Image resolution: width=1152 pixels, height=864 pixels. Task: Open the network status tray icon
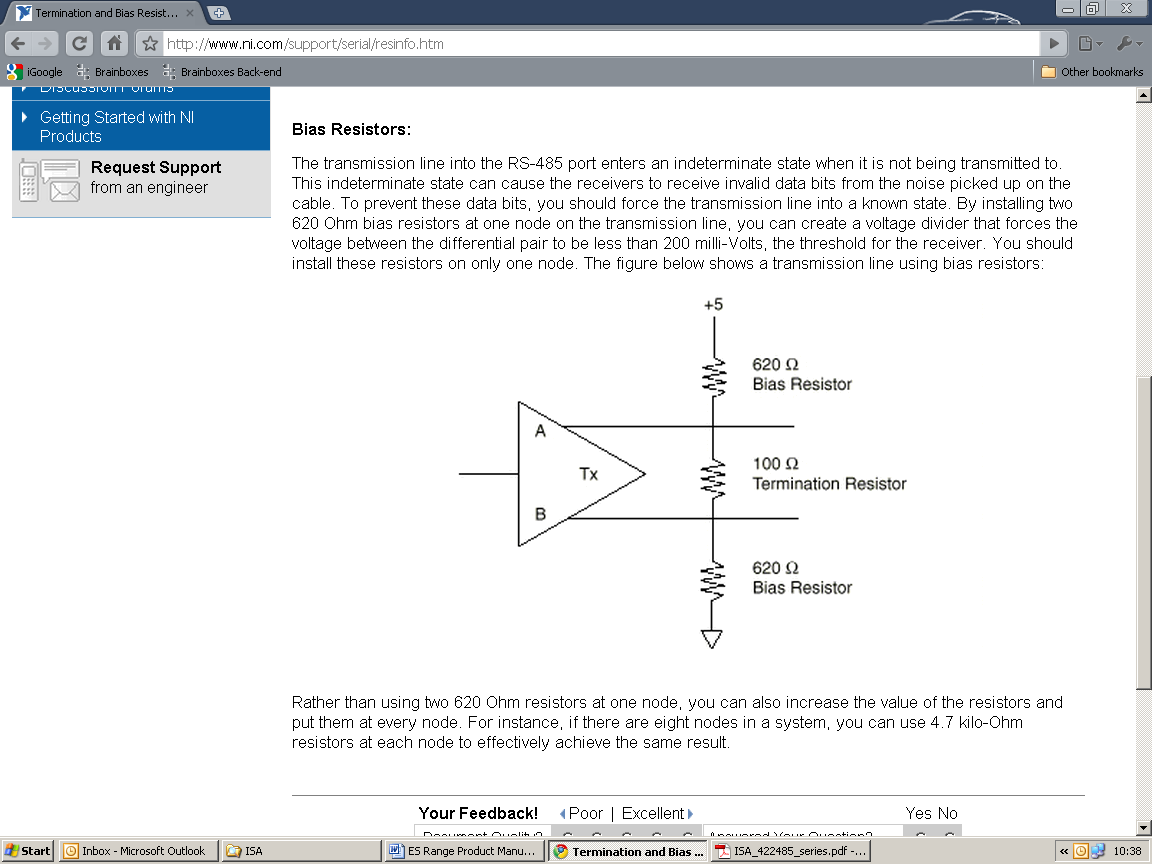coord(1097,851)
